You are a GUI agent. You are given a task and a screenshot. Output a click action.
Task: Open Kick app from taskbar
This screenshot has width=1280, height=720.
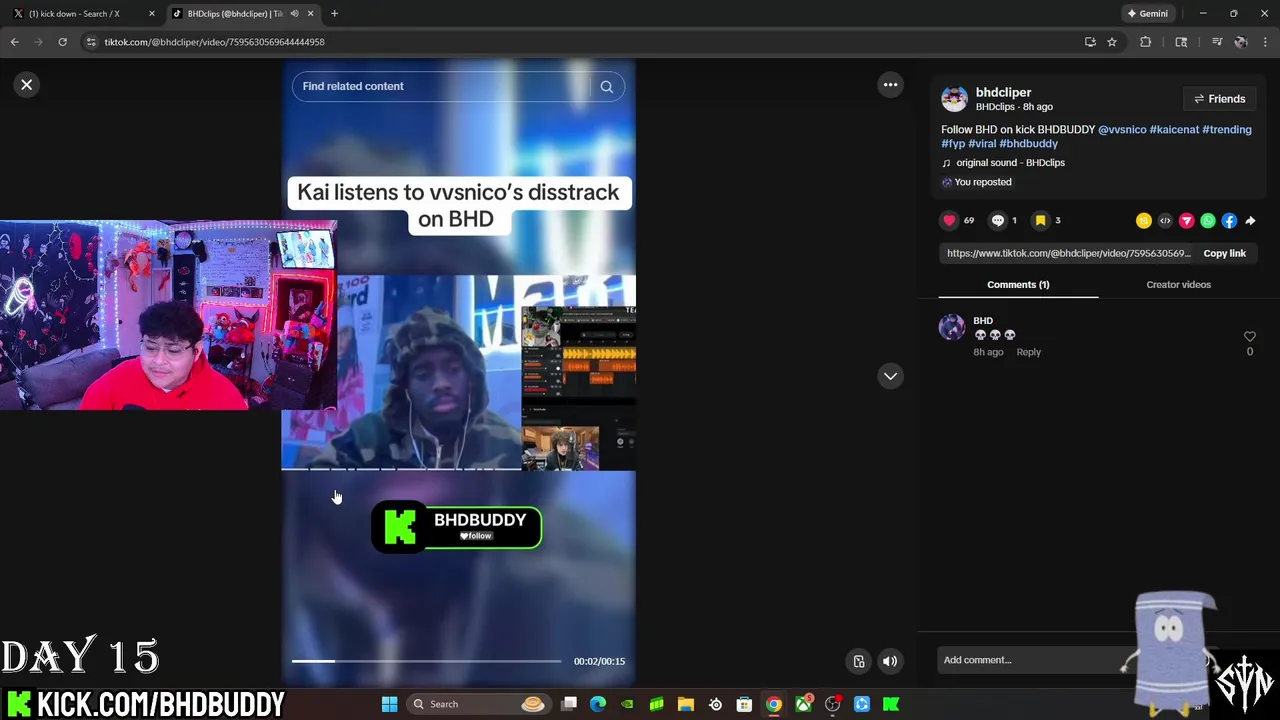click(891, 705)
